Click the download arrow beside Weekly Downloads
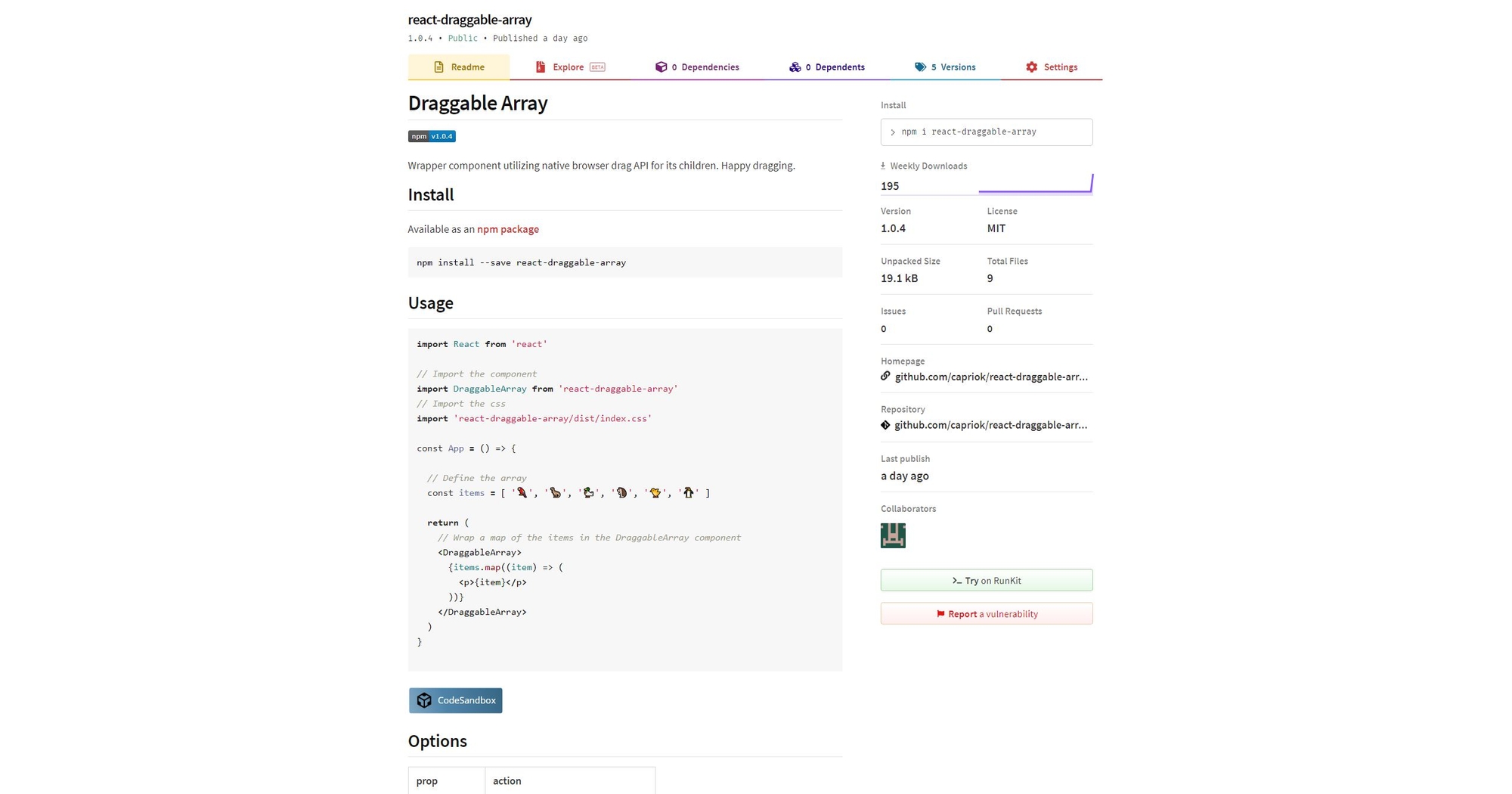Viewport: 1512px width, 794px height. tap(882, 165)
